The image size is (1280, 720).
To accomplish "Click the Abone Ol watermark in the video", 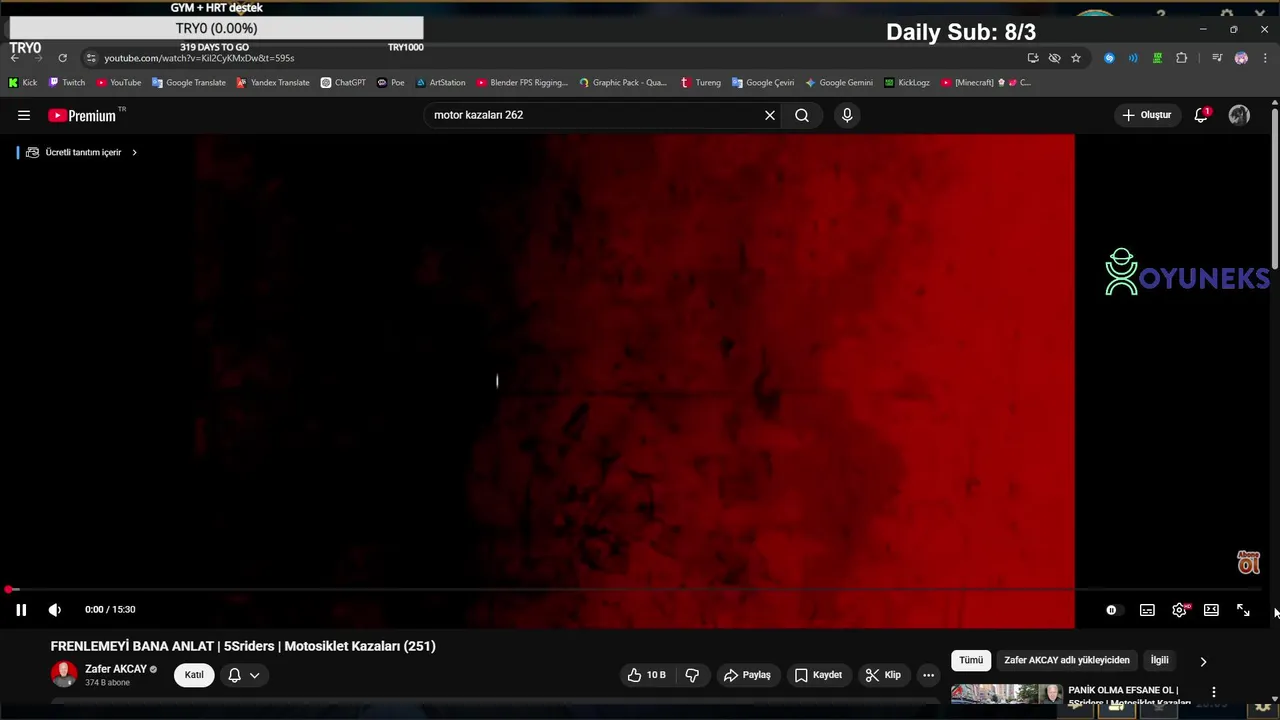I will 1248,562.
